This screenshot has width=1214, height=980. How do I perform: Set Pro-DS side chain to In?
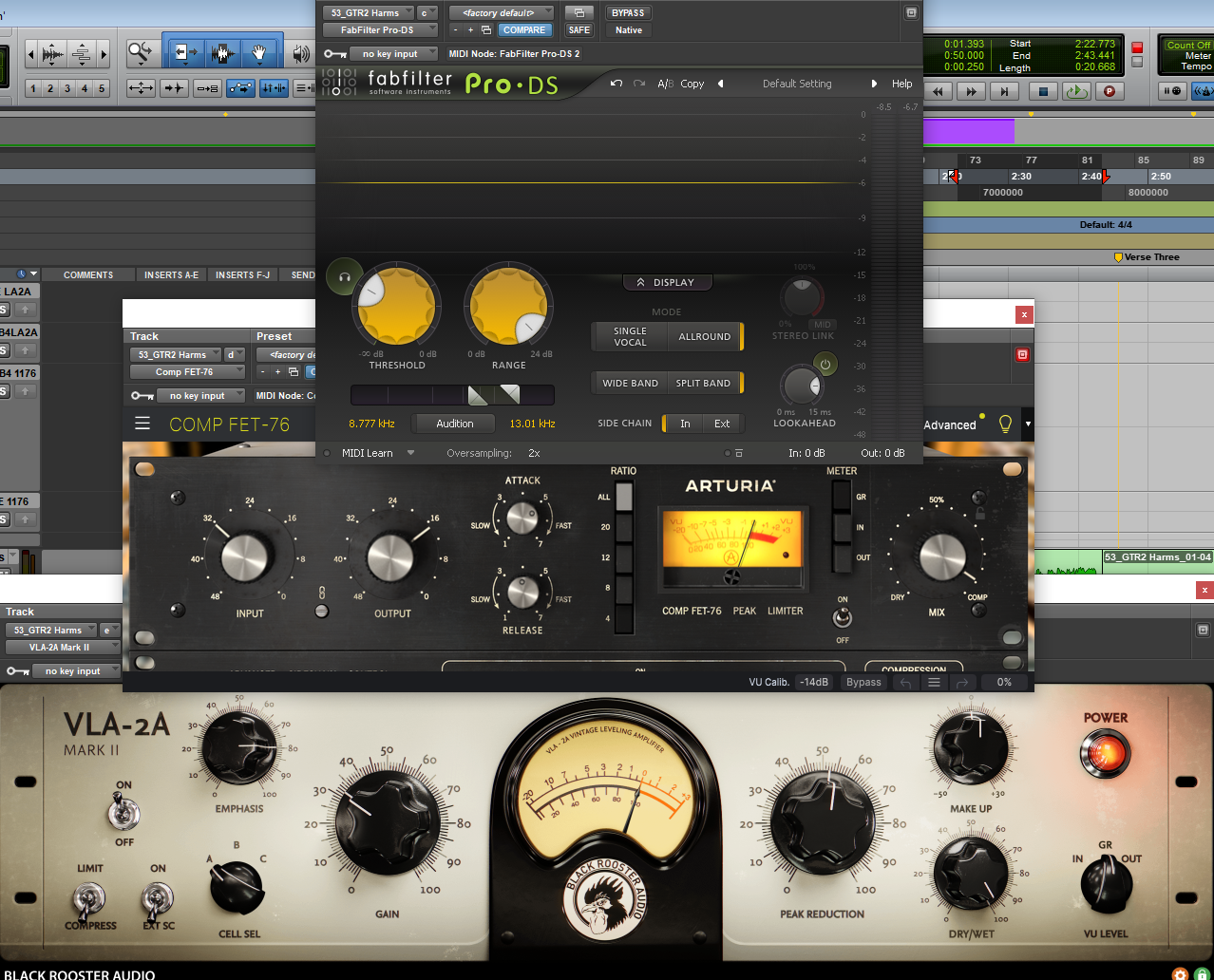coord(685,424)
